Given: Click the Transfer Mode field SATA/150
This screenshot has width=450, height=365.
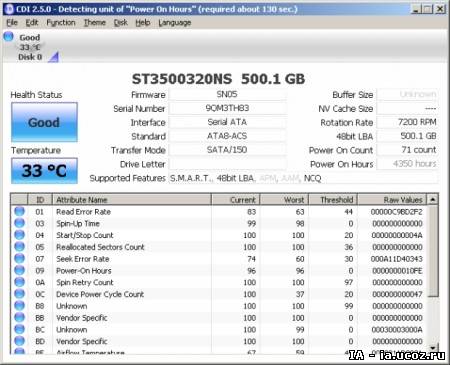Looking at the screenshot, I should pyautogui.click(x=227, y=150).
